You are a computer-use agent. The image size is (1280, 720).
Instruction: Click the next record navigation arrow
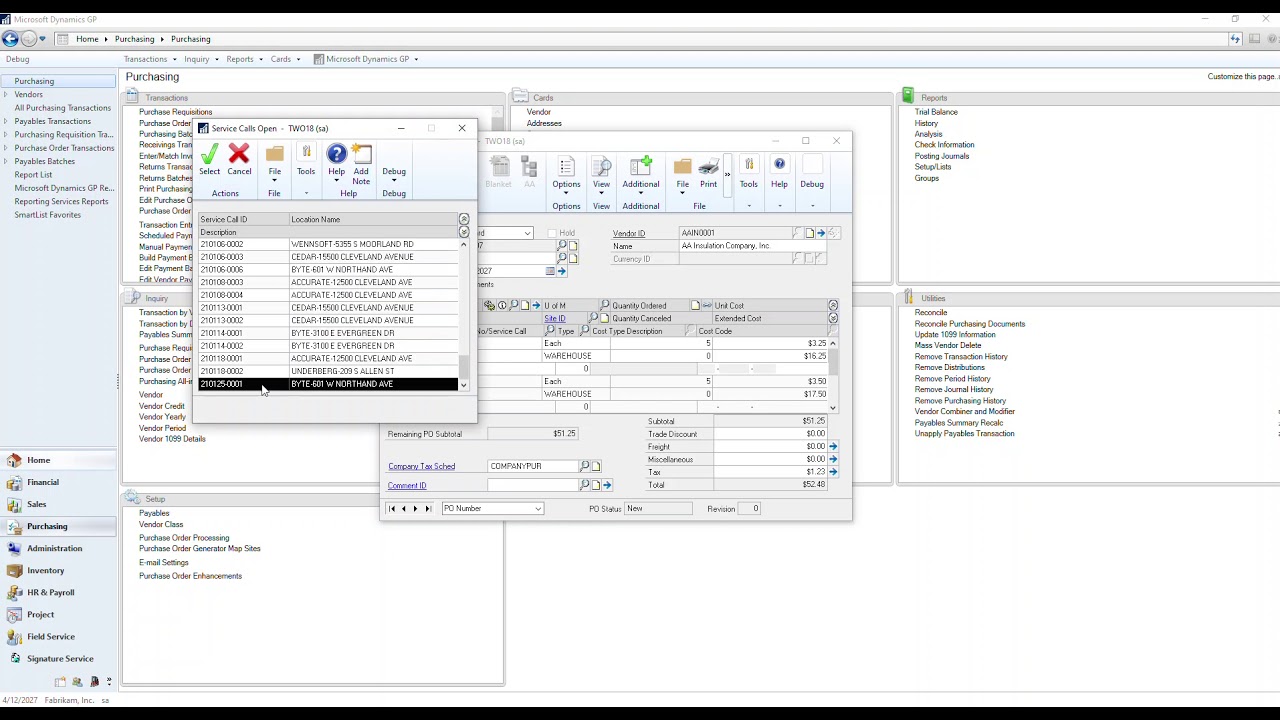pyautogui.click(x=415, y=509)
